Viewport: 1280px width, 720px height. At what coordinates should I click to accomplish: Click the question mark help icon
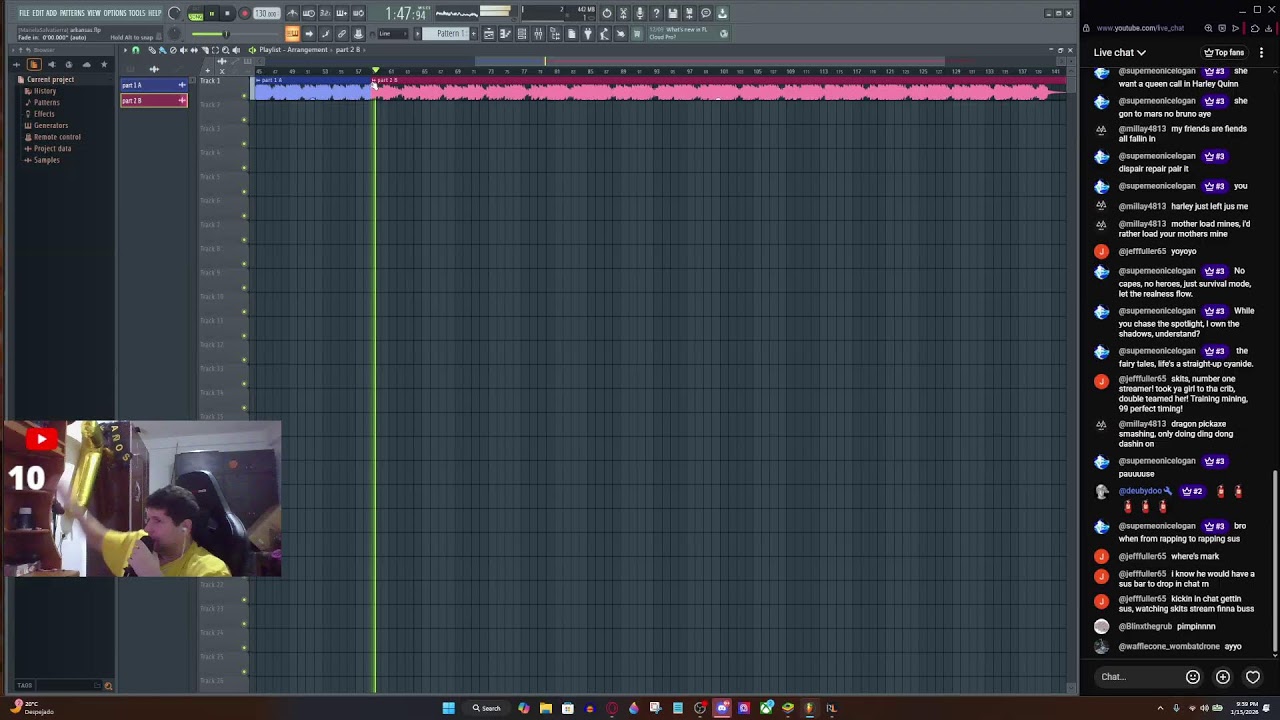[656, 13]
